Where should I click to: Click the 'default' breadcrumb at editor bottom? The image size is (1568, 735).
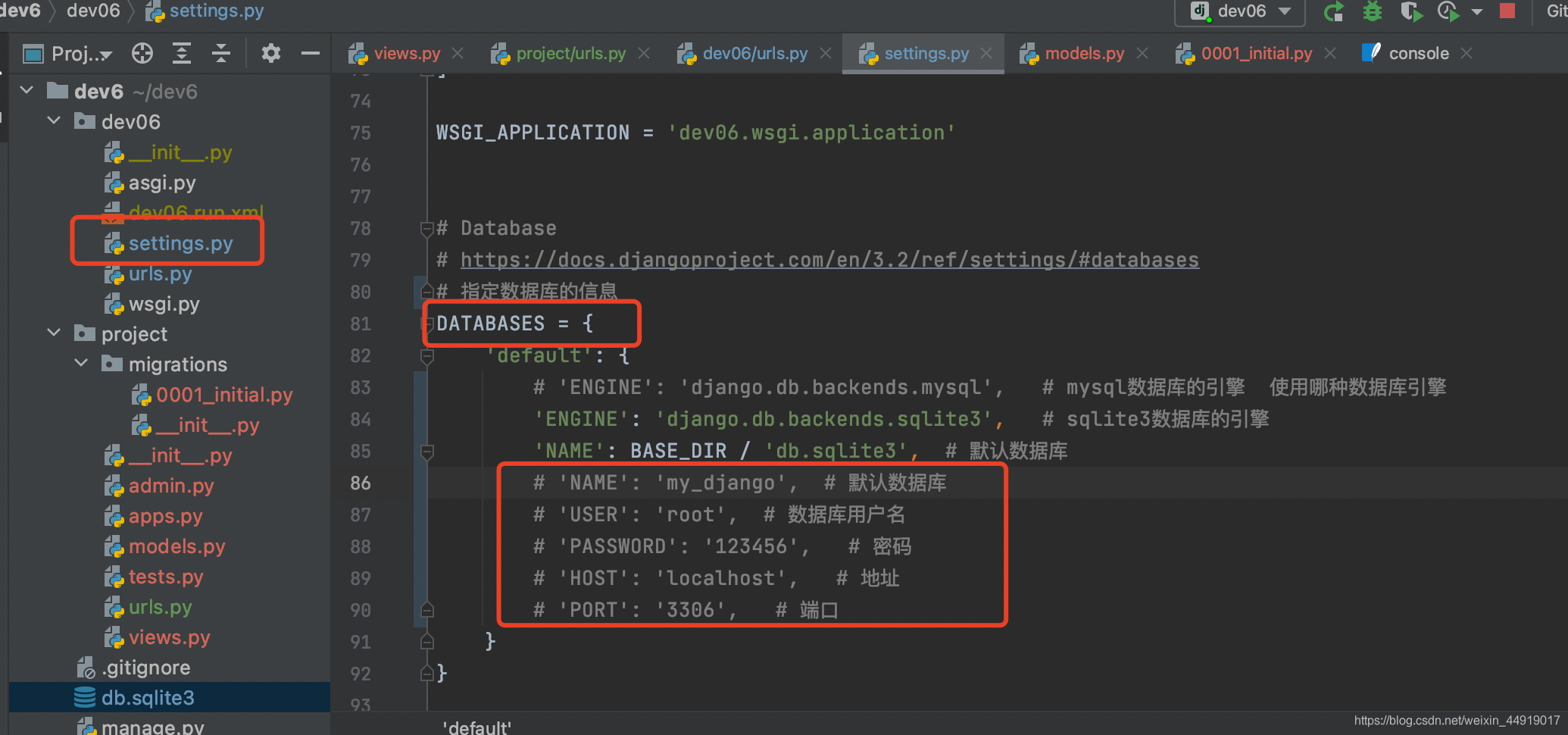point(476,727)
